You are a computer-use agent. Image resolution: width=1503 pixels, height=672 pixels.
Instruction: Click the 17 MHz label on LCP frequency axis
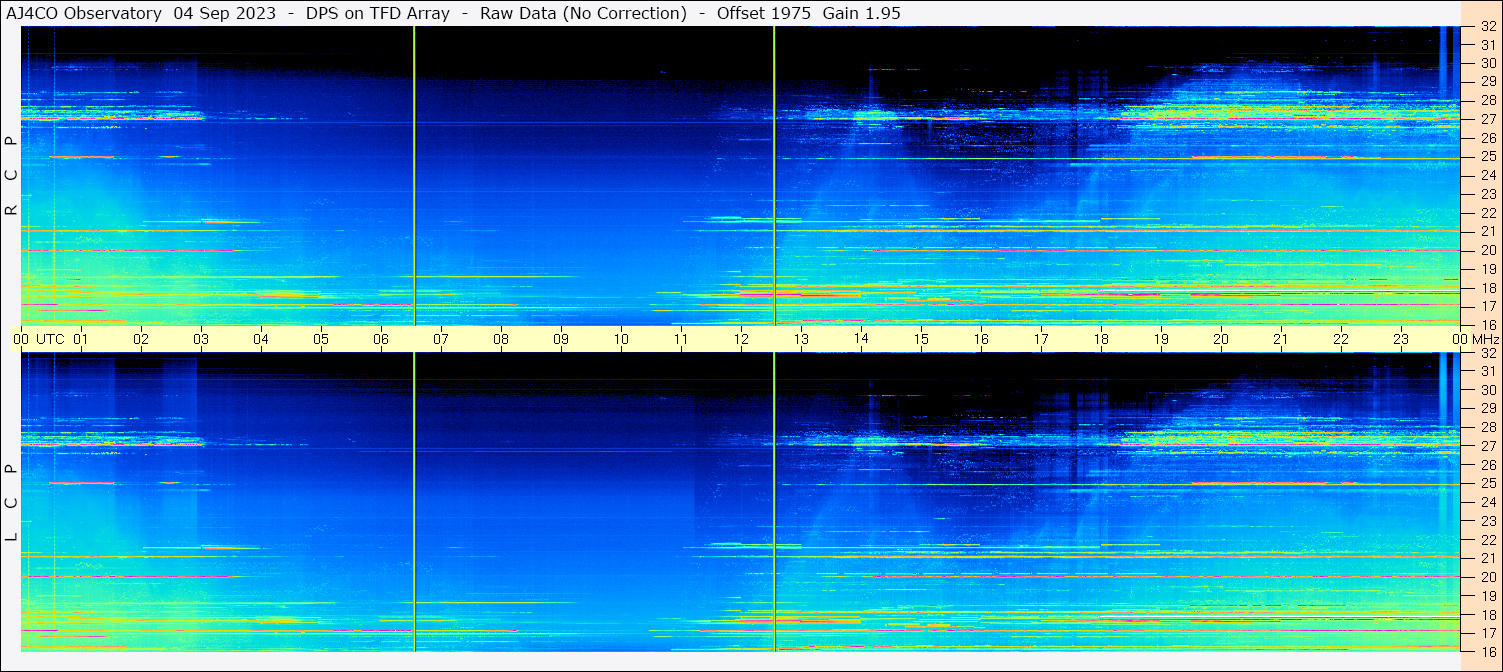1487,633
